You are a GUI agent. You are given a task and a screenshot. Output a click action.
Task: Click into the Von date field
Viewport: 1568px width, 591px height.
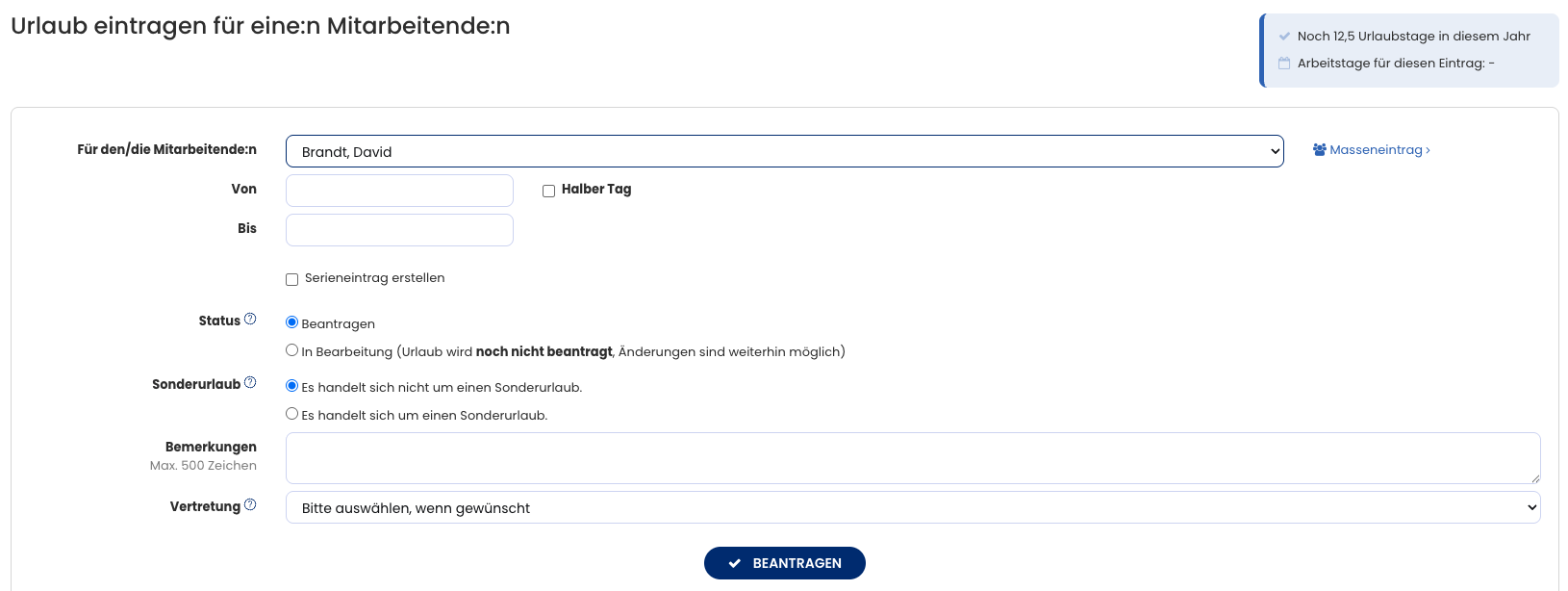coord(399,191)
